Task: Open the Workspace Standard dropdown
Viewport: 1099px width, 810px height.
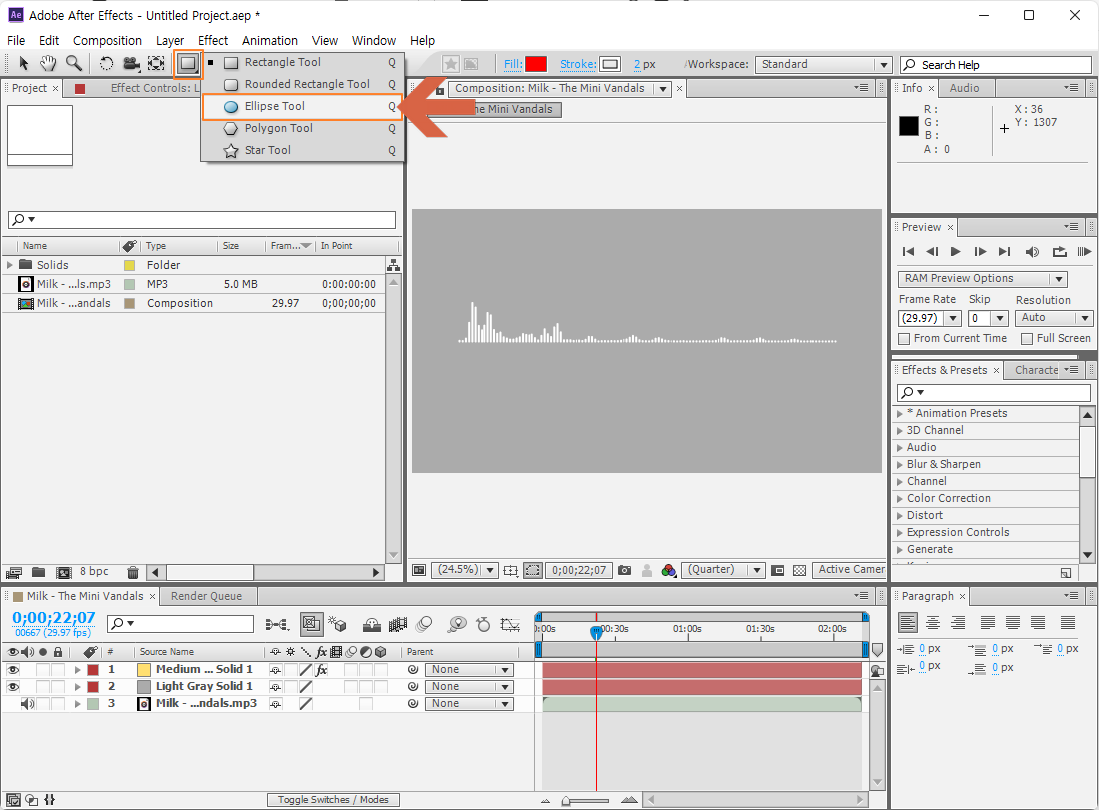Action: coord(823,64)
